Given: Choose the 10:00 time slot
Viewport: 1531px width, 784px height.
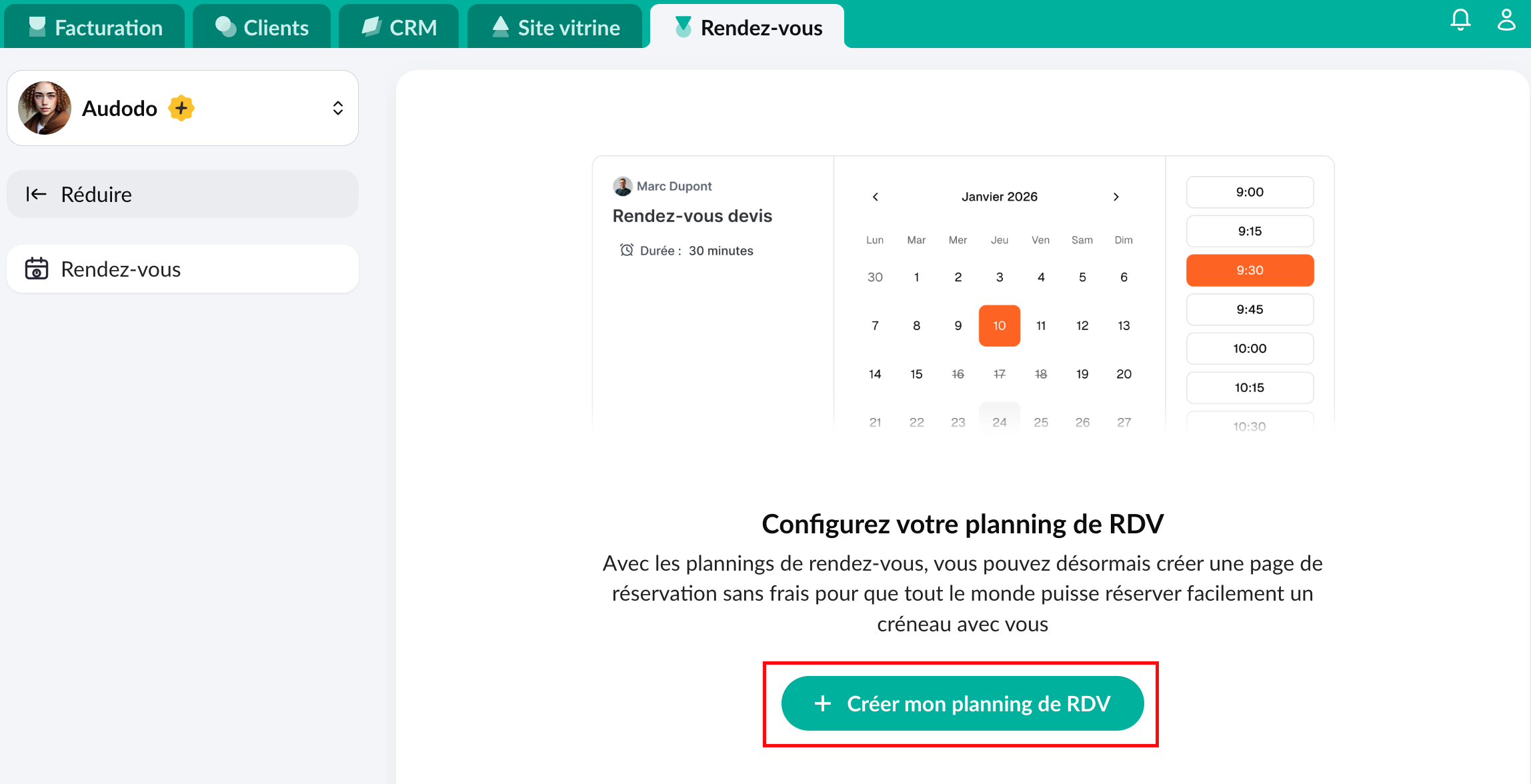Looking at the screenshot, I should [x=1250, y=349].
